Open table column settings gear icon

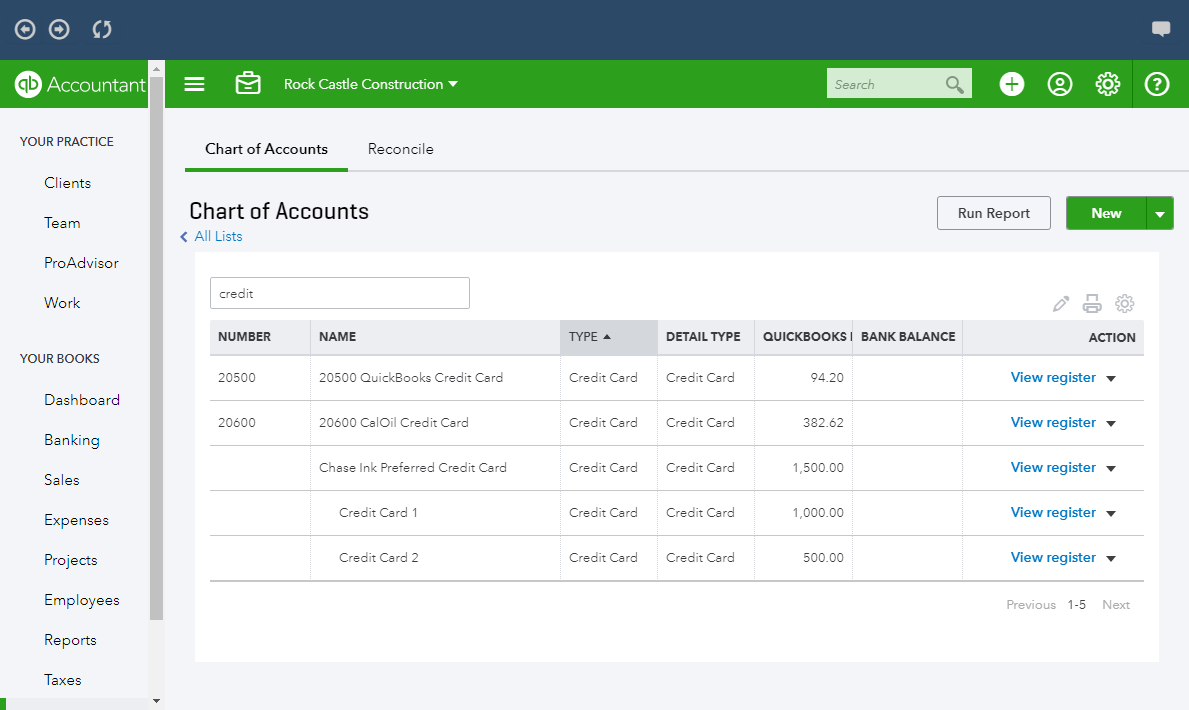pos(1125,303)
